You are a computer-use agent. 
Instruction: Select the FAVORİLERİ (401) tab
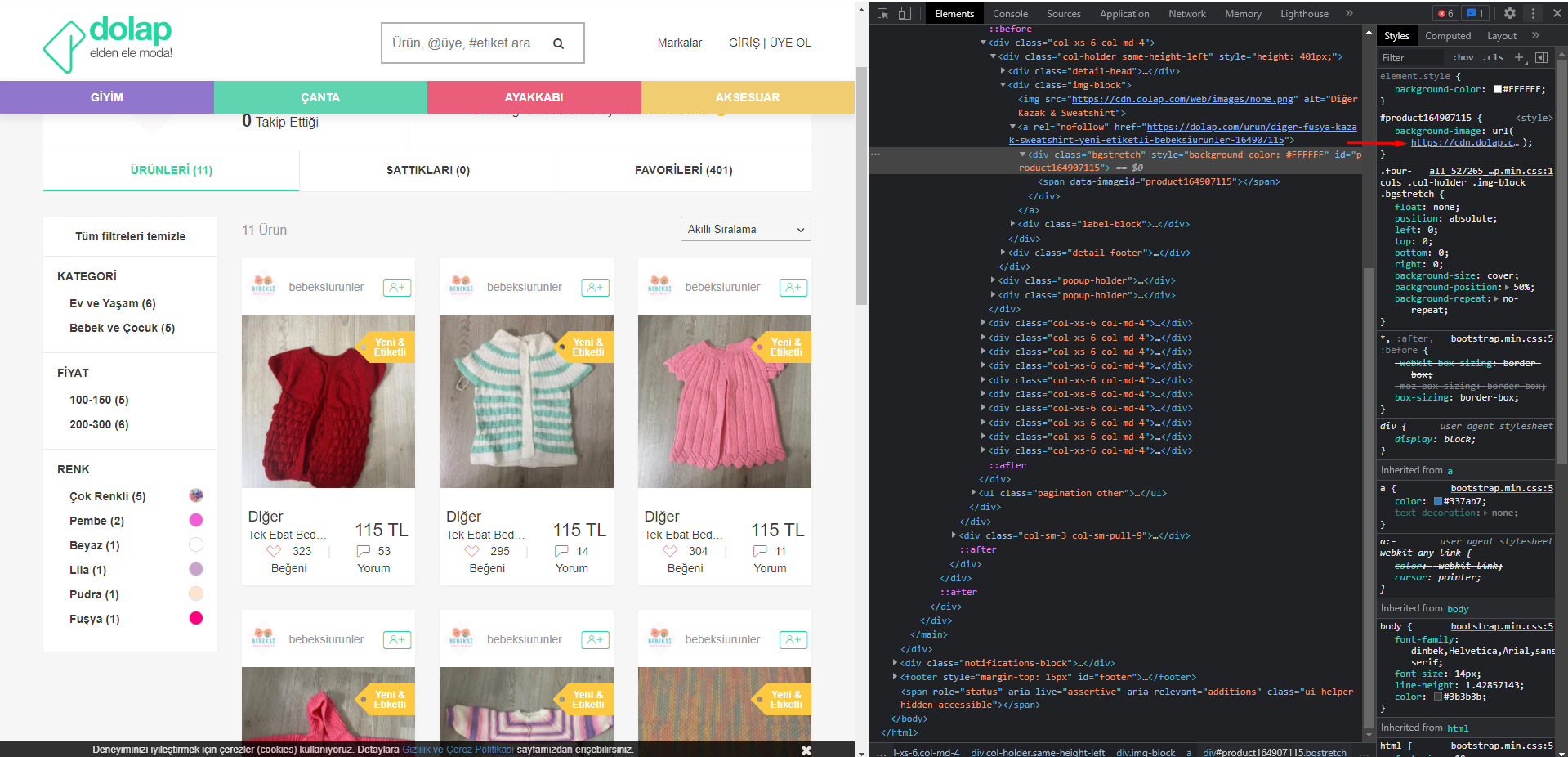[x=684, y=170]
